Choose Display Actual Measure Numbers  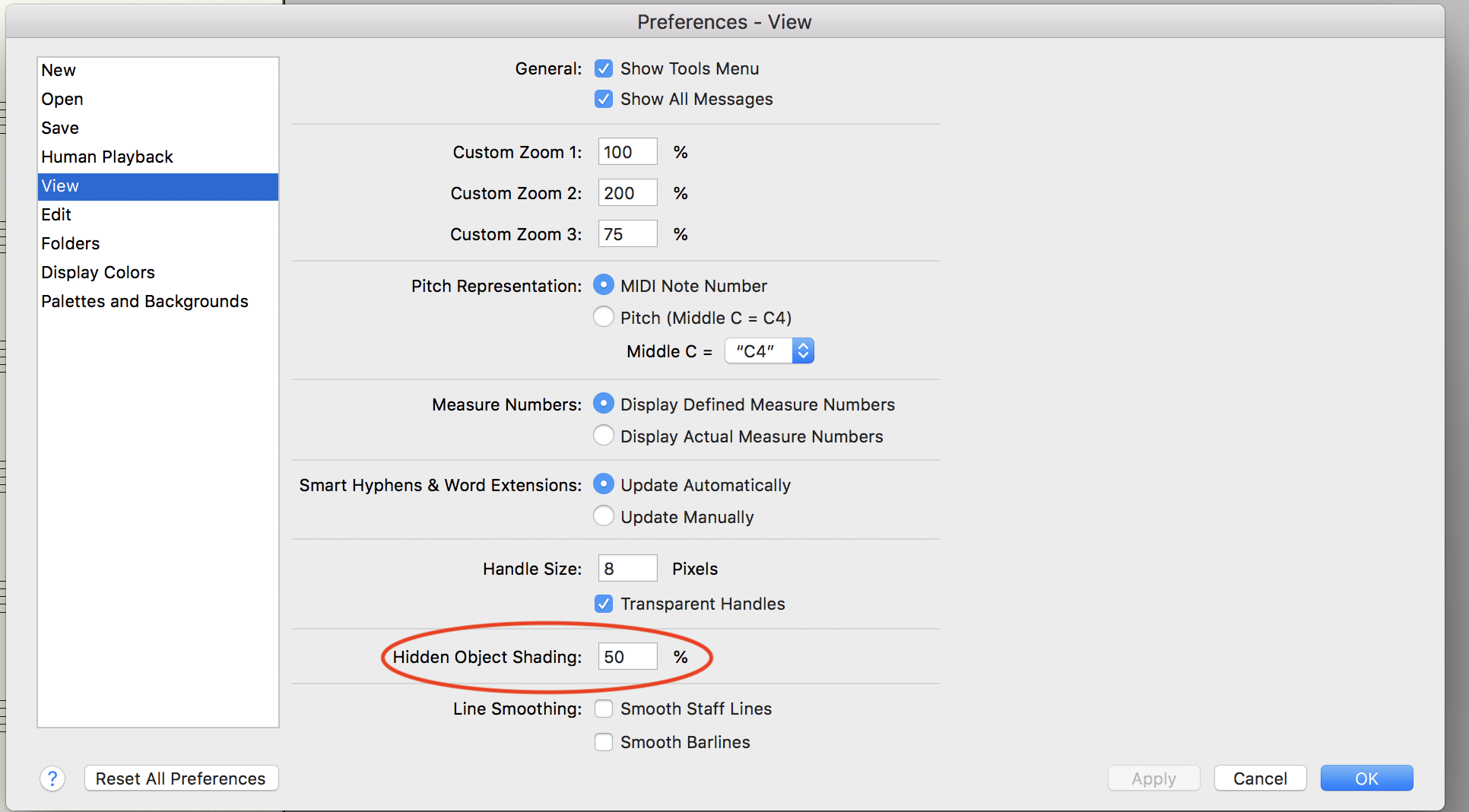604,436
